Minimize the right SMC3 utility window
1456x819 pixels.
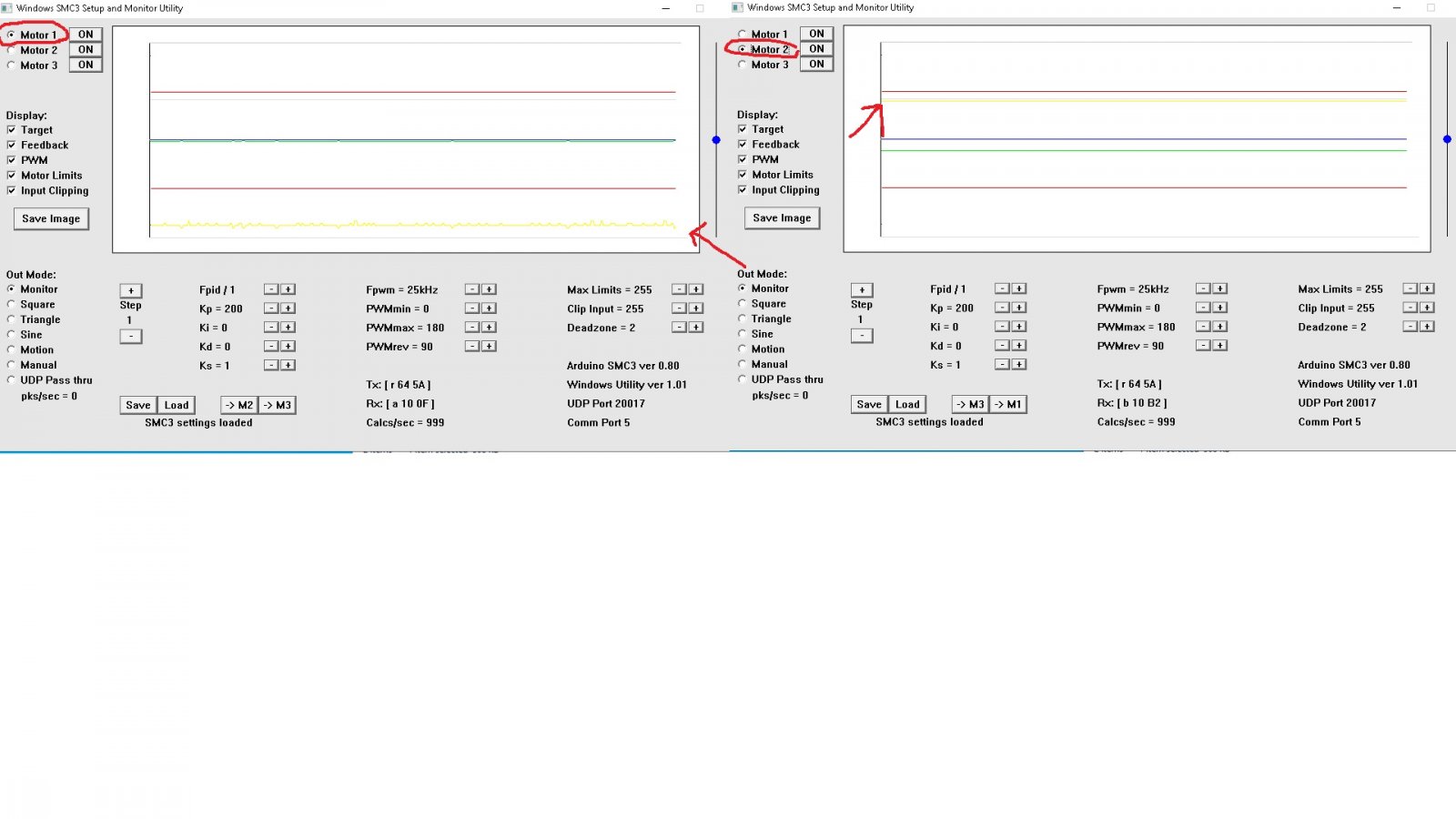tap(1397, 8)
